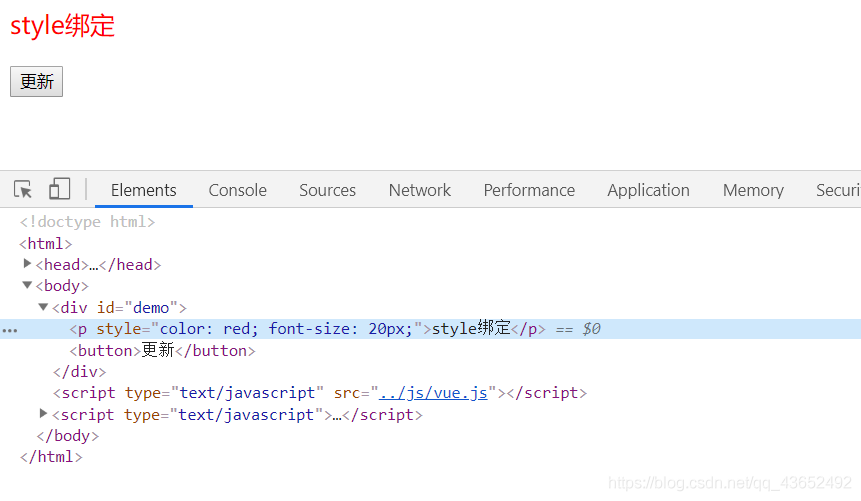Activate the inspect element picker icon
861x501 pixels.
[23, 190]
